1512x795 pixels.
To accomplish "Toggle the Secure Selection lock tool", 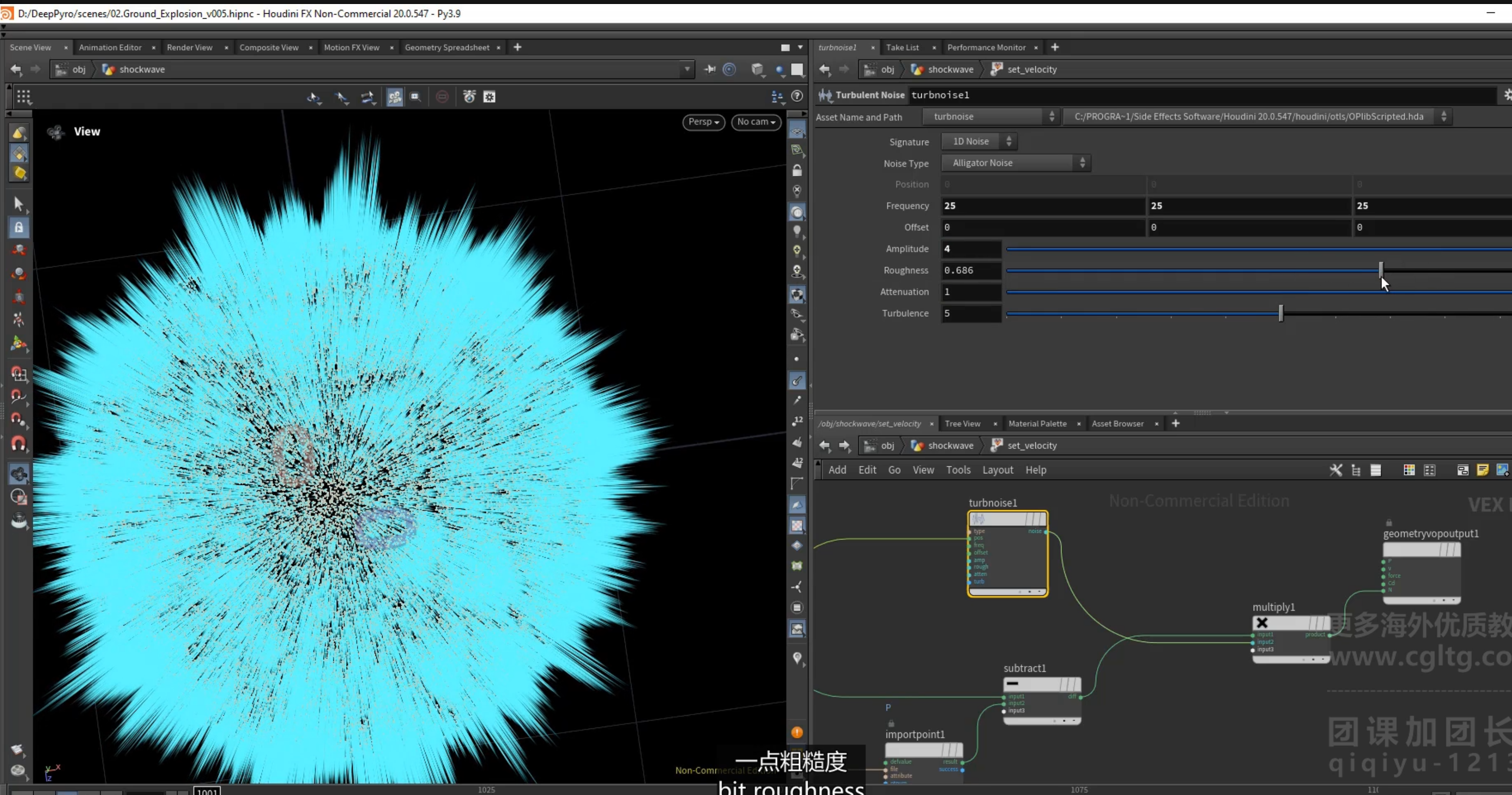I will click(x=19, y=227).
